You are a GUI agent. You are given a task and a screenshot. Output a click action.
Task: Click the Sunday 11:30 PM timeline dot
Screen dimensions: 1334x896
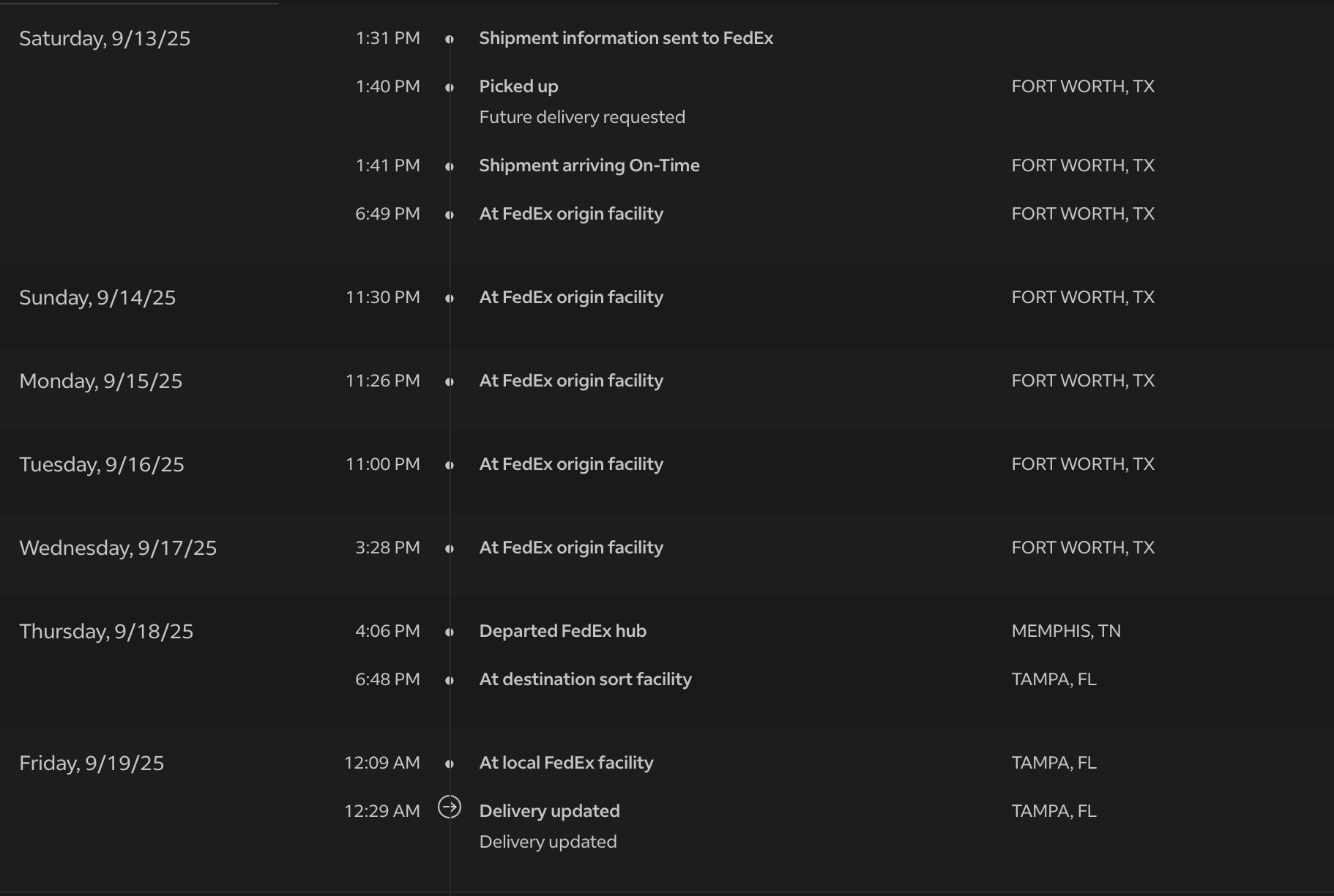tap(450, 299)
